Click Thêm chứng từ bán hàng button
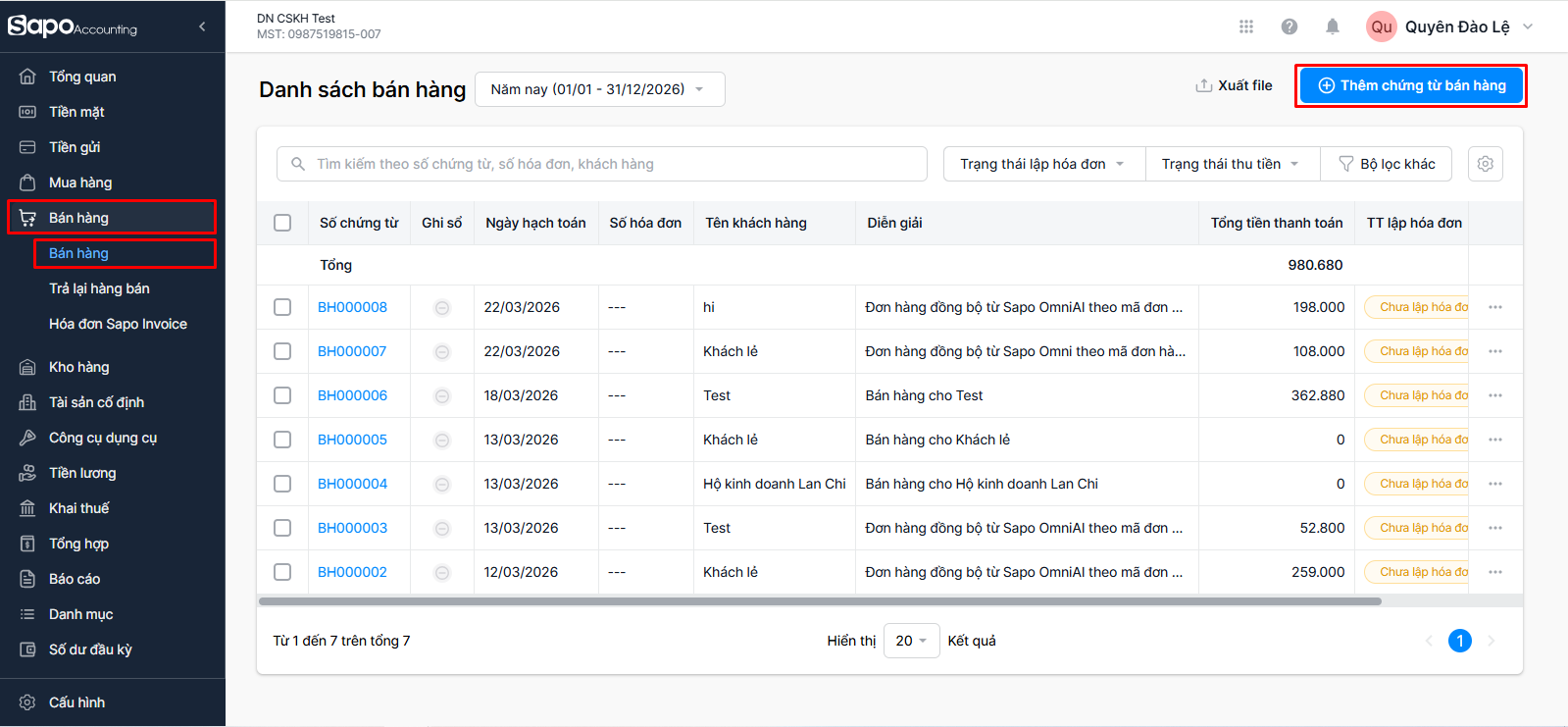 coord(1411,85)
